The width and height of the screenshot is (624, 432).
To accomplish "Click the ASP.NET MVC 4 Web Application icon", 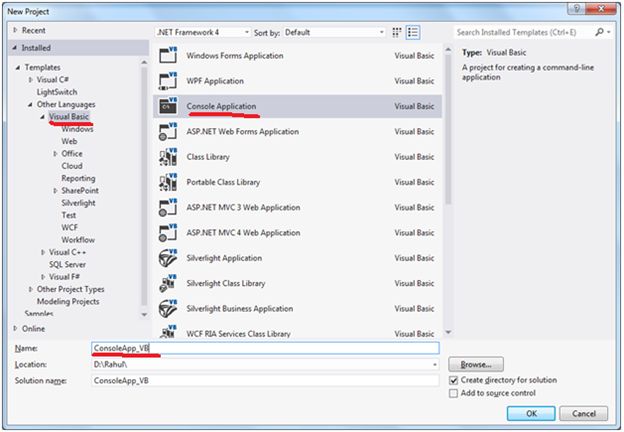I will point(168,233).
